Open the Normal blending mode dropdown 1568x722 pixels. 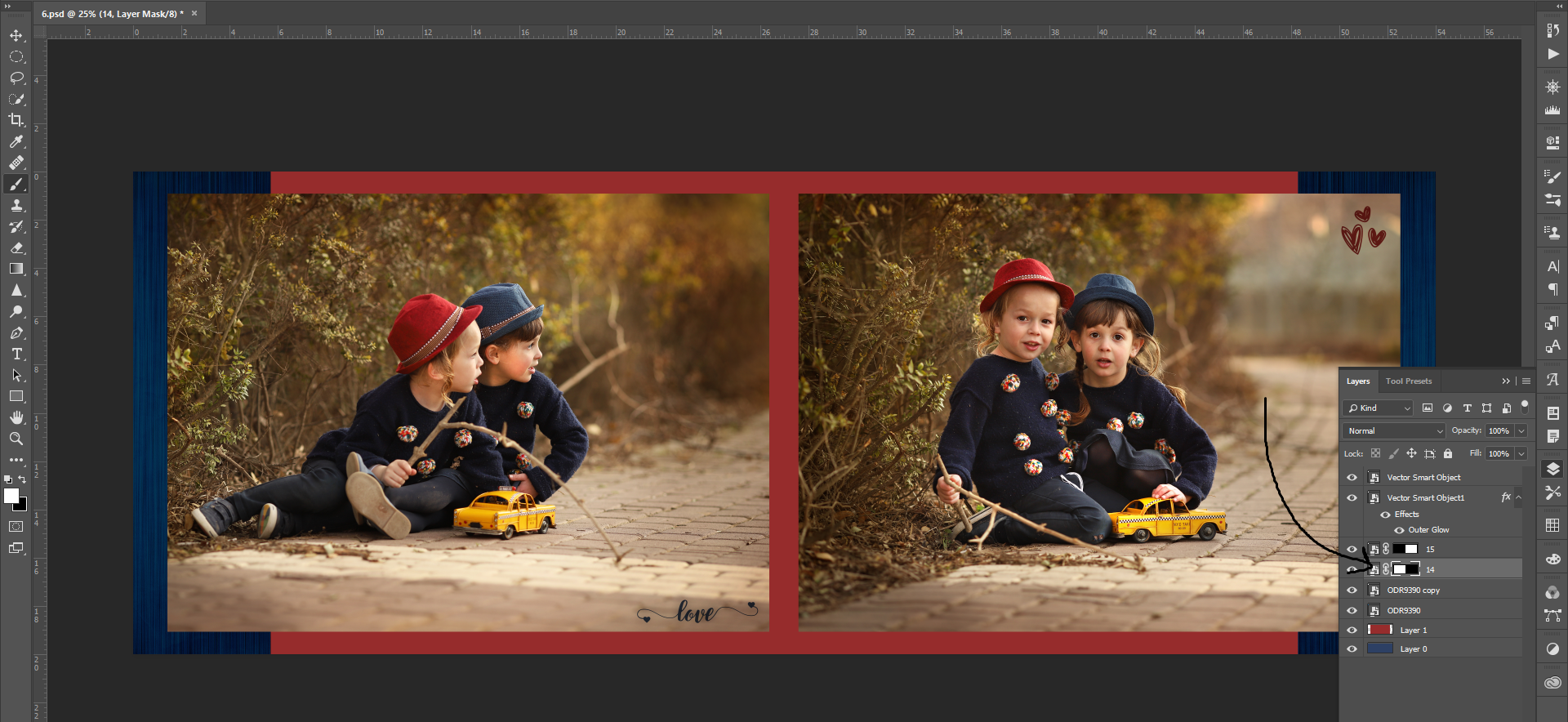pos(1394,430)
